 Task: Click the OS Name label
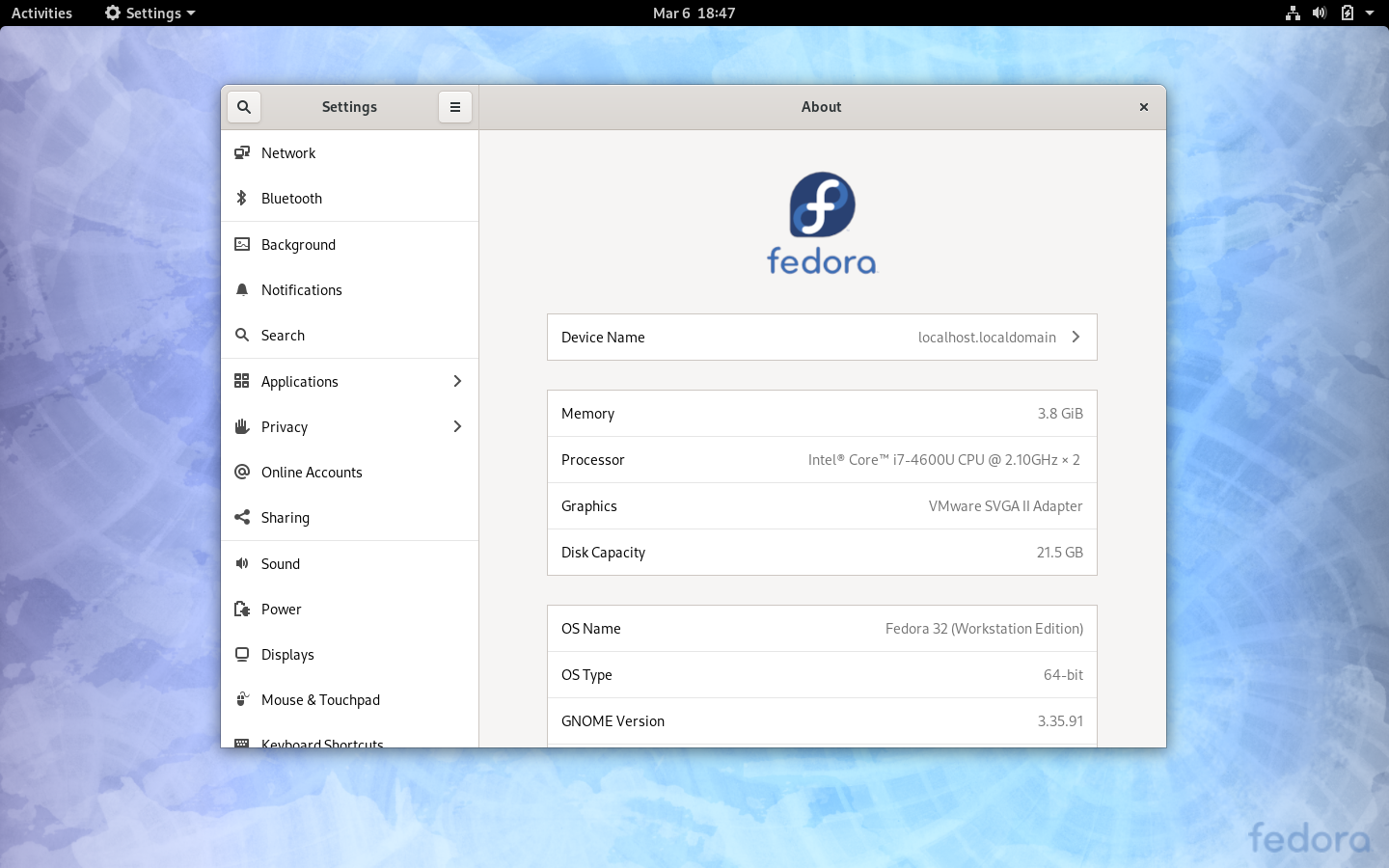coord(591,629)
